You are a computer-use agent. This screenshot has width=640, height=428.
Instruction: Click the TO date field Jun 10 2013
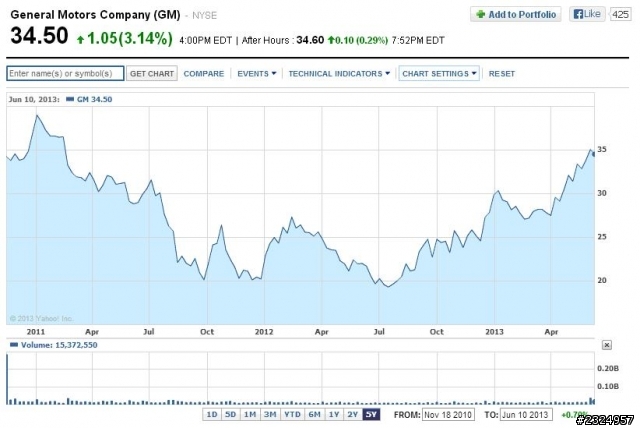coord(526,415)
